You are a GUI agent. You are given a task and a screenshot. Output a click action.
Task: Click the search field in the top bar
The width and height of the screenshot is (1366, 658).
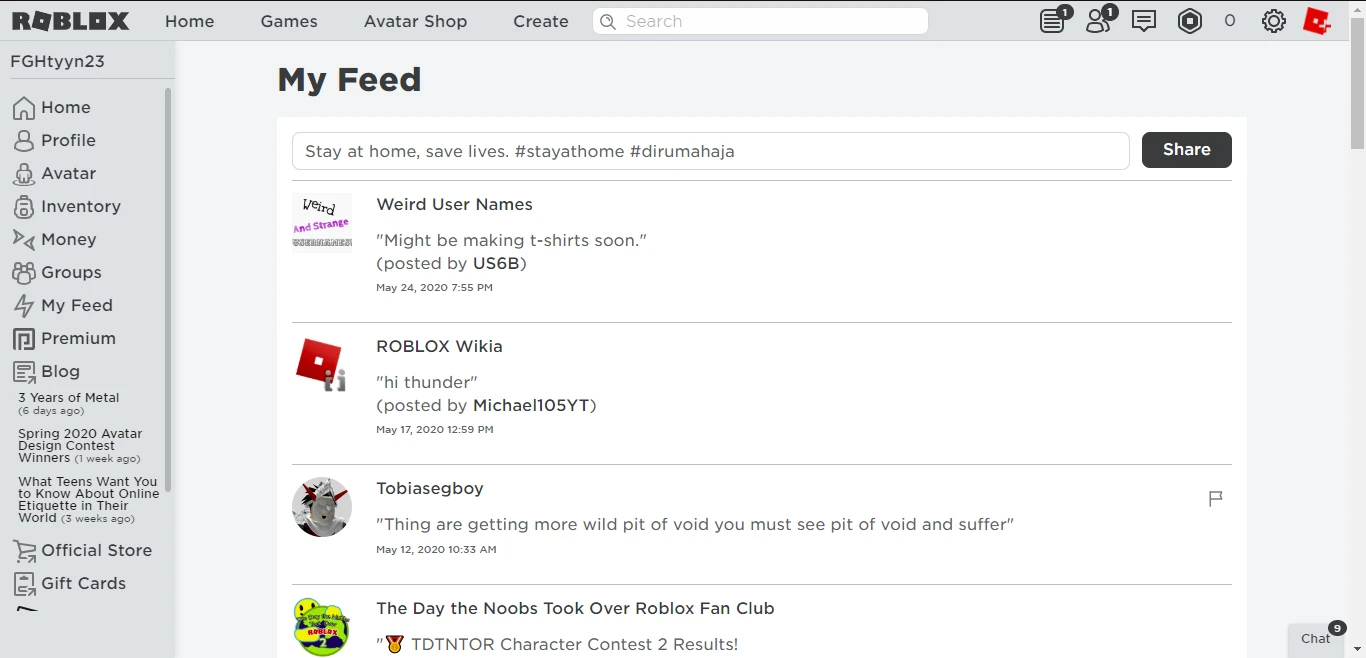(x=760, y=20)
